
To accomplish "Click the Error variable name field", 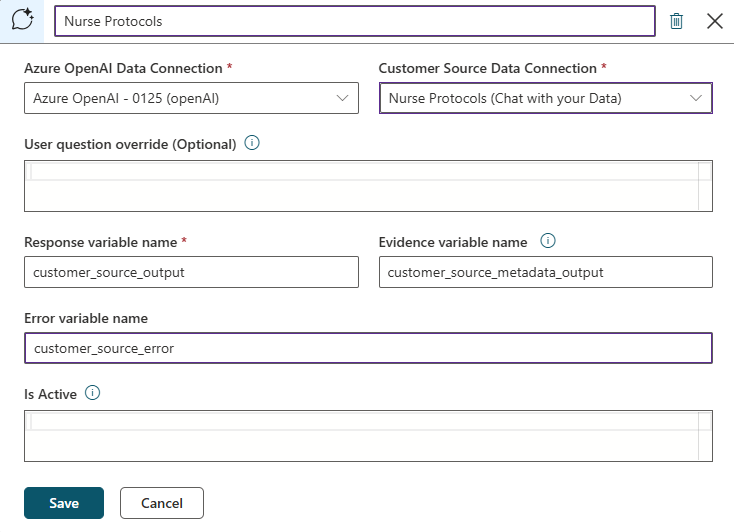I will (x=368, y=348).
